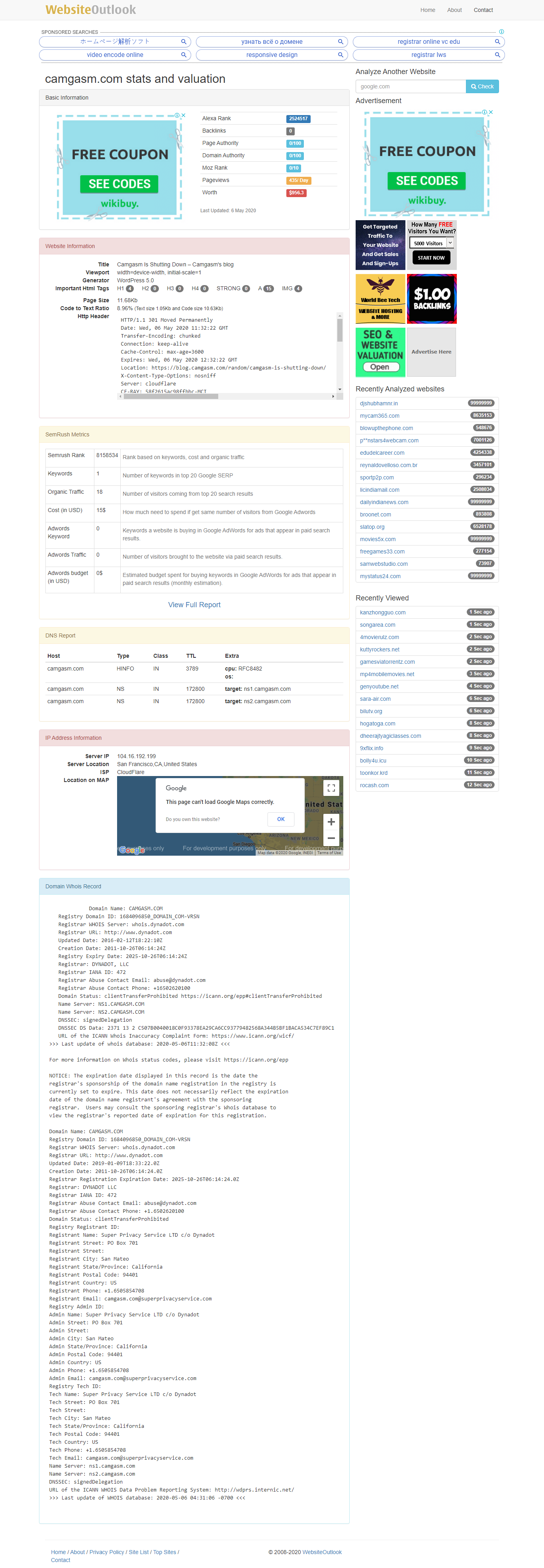Open mystatus24.com link
The image size is (544, 1568).
pyautogui.click(x=380, y=577)
